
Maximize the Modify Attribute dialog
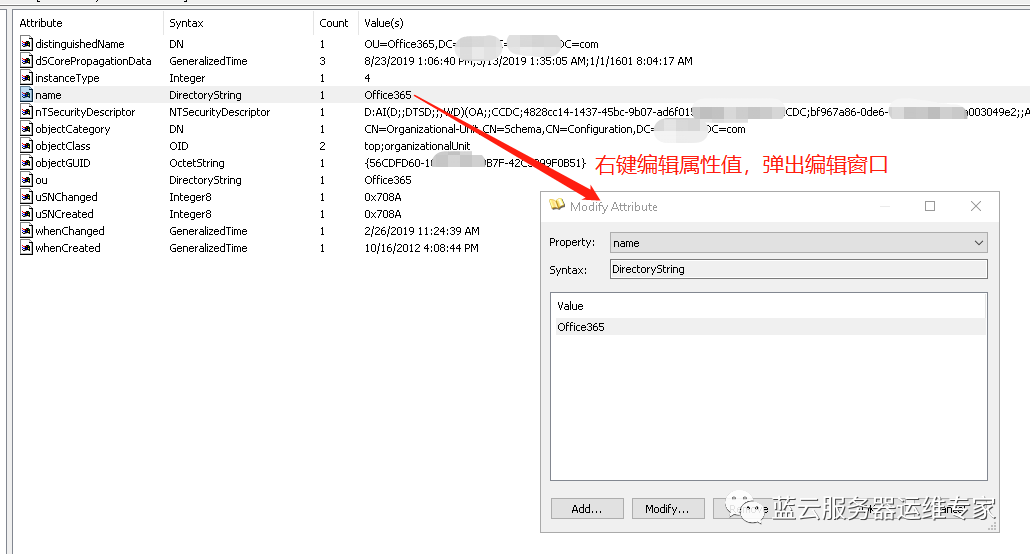point(930,206)
